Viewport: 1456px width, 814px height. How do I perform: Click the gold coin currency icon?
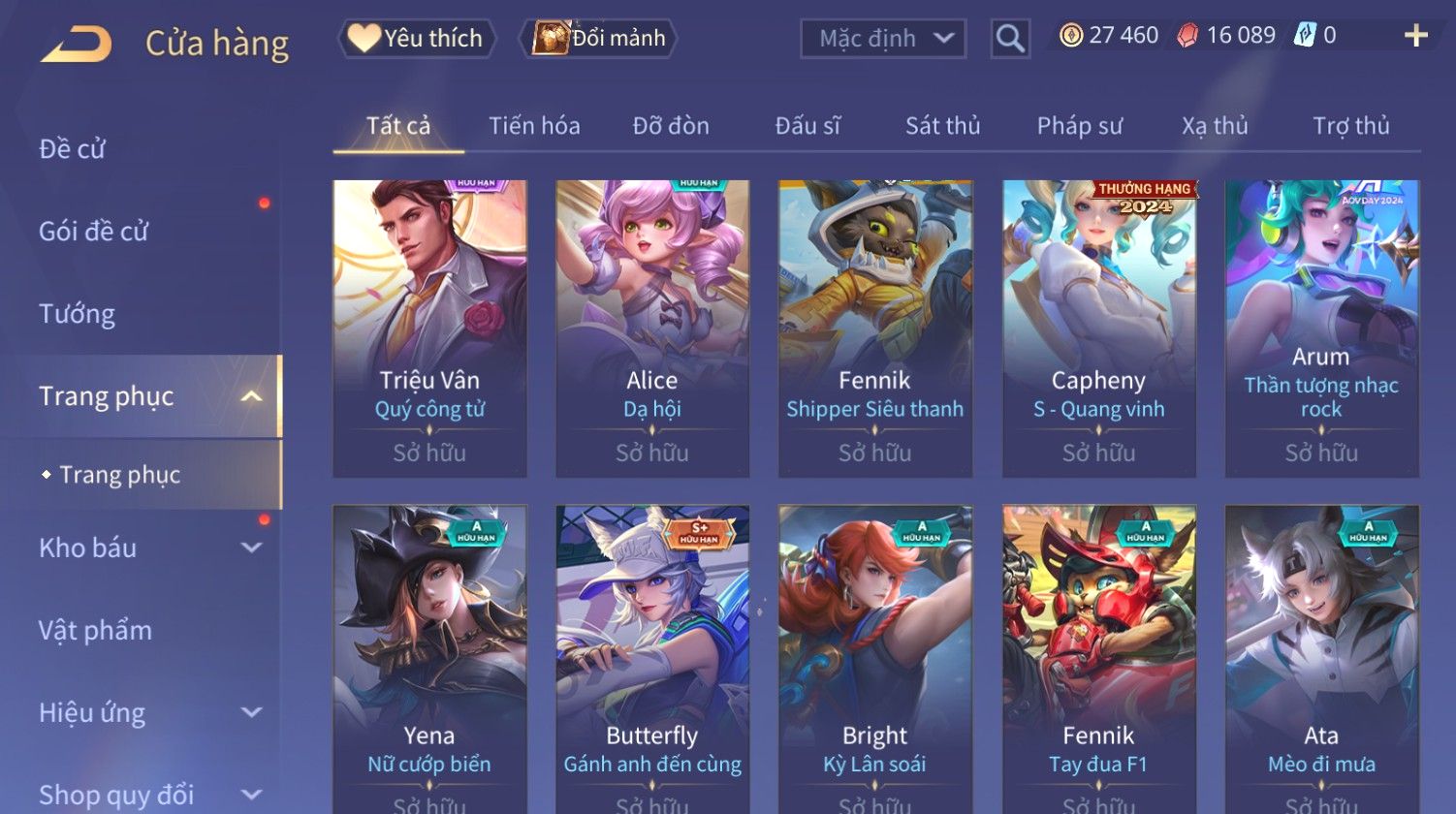click(x=1071, y=36)
